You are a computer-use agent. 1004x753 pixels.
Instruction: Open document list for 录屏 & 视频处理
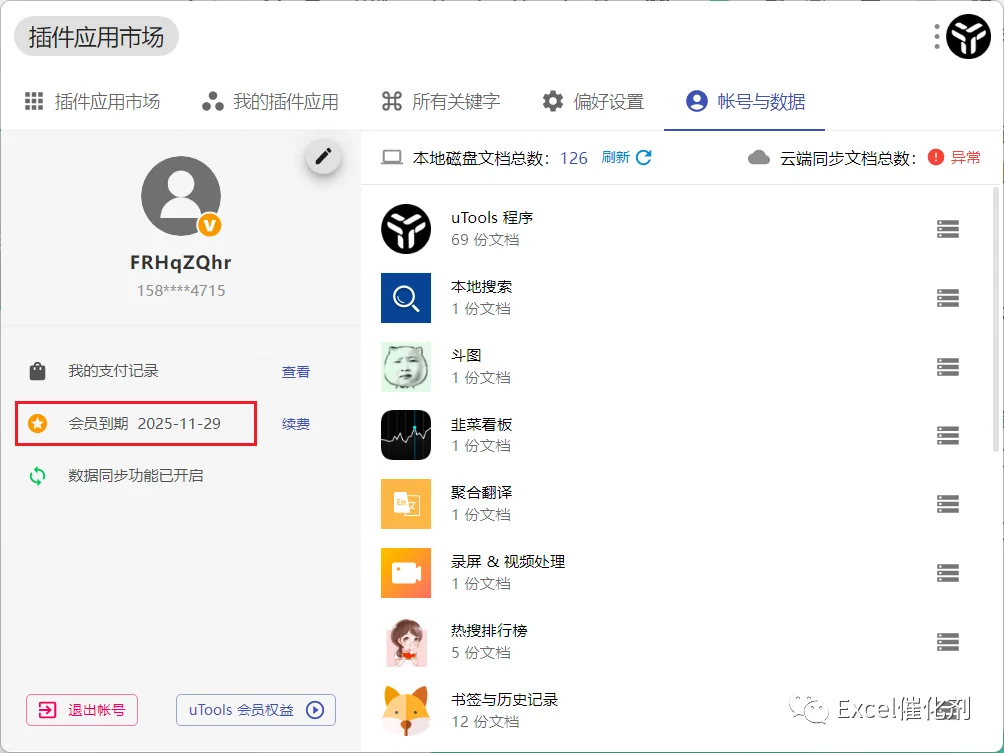[x=948, y=573]
